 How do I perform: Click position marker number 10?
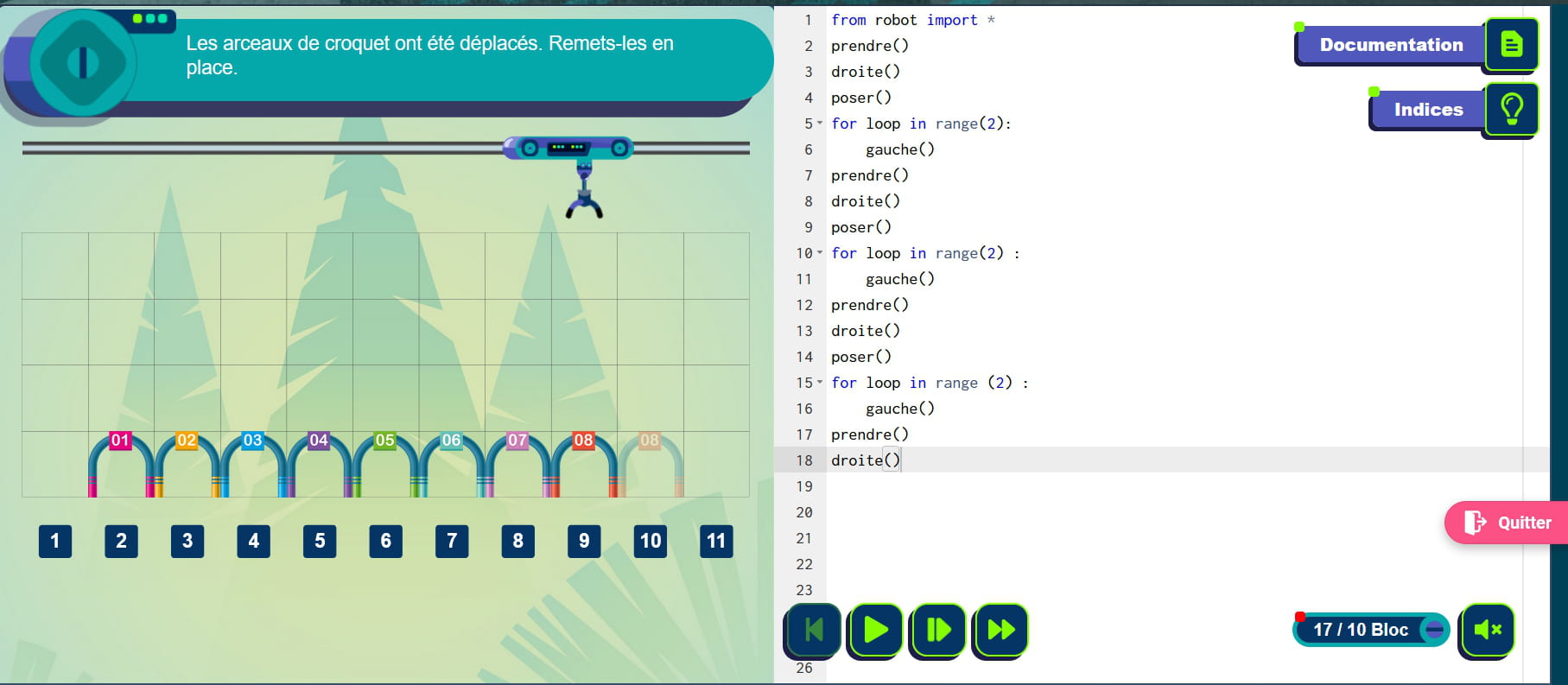coord(650,542)
